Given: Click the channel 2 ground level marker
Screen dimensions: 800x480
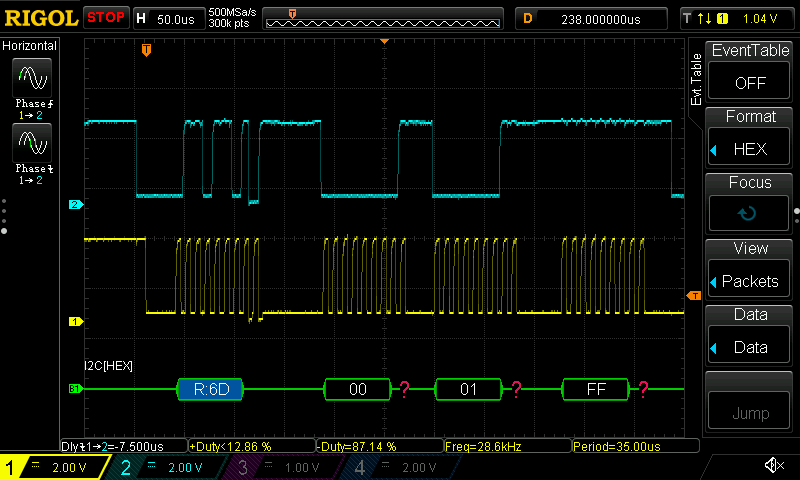Looking at the screenshot, I should 75,205.
